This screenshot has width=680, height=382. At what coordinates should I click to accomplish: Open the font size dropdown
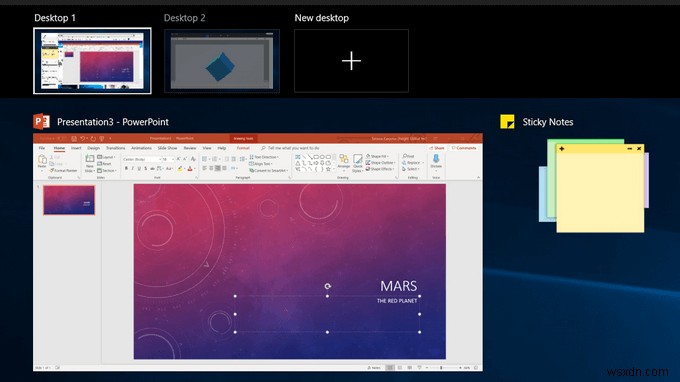[167, 159]
